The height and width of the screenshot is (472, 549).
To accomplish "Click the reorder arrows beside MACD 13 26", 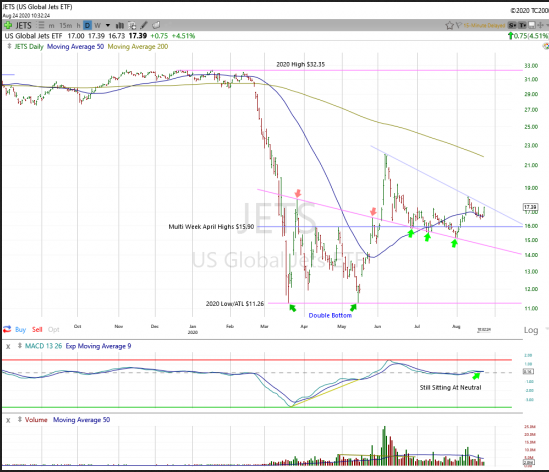I will (x=20, y=346).
